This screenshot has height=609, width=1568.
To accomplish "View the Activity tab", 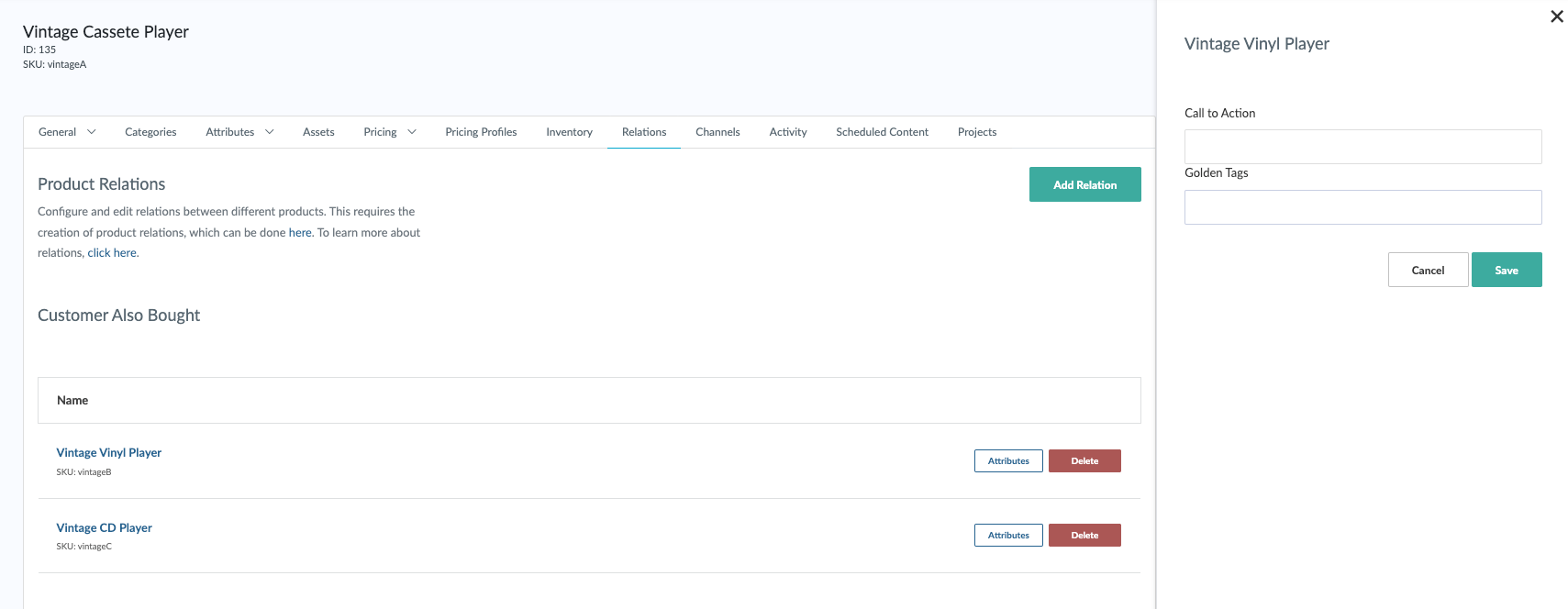I will (x=787, y=132).
